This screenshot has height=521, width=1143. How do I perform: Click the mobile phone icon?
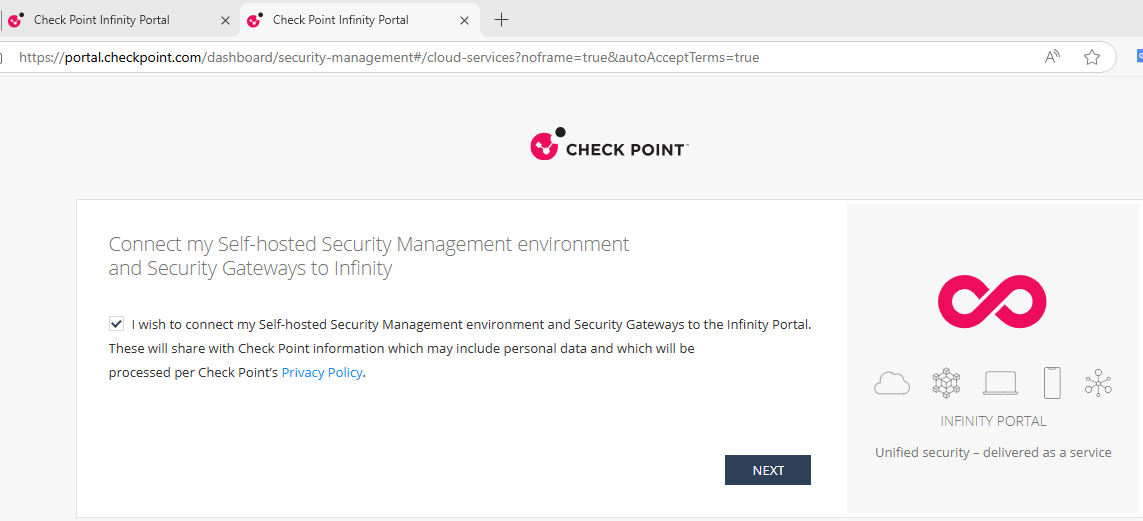tap(1052, 383)
